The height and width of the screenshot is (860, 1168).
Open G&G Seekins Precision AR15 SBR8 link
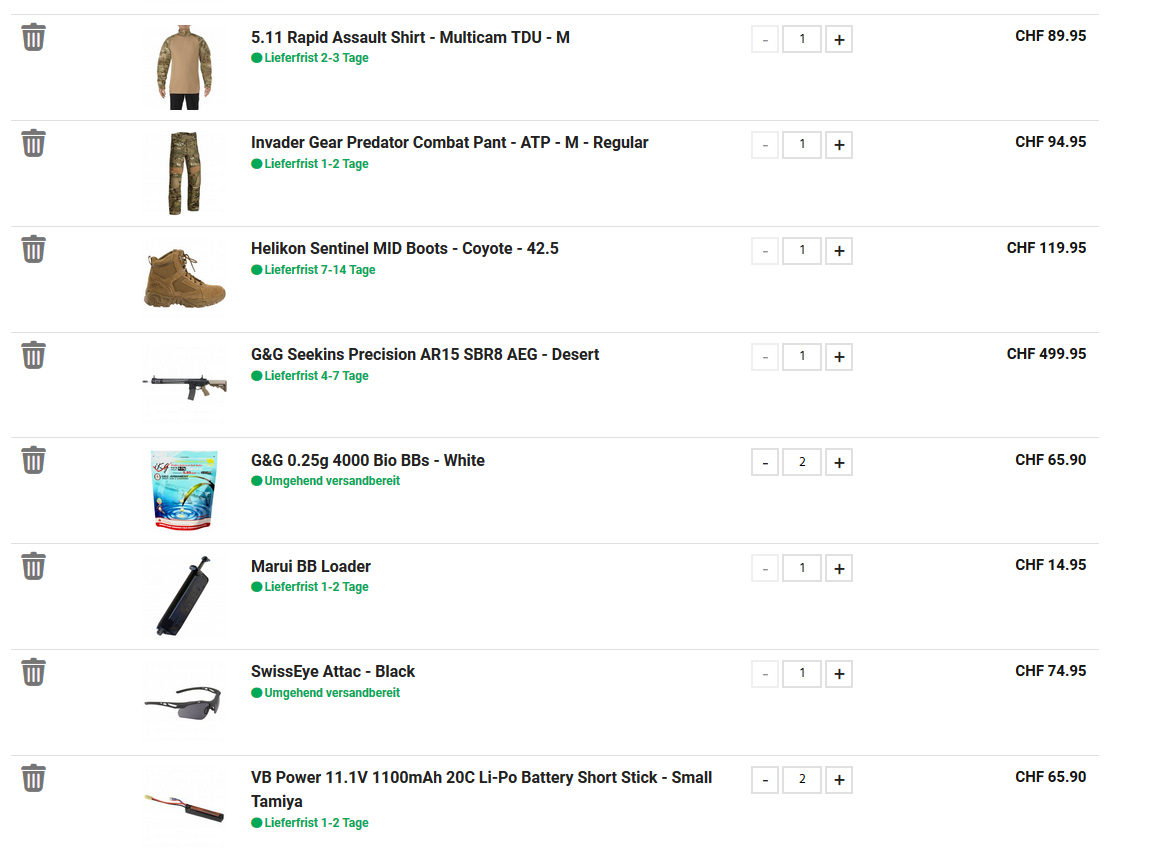pyautogui.click(x=425, y=354)
